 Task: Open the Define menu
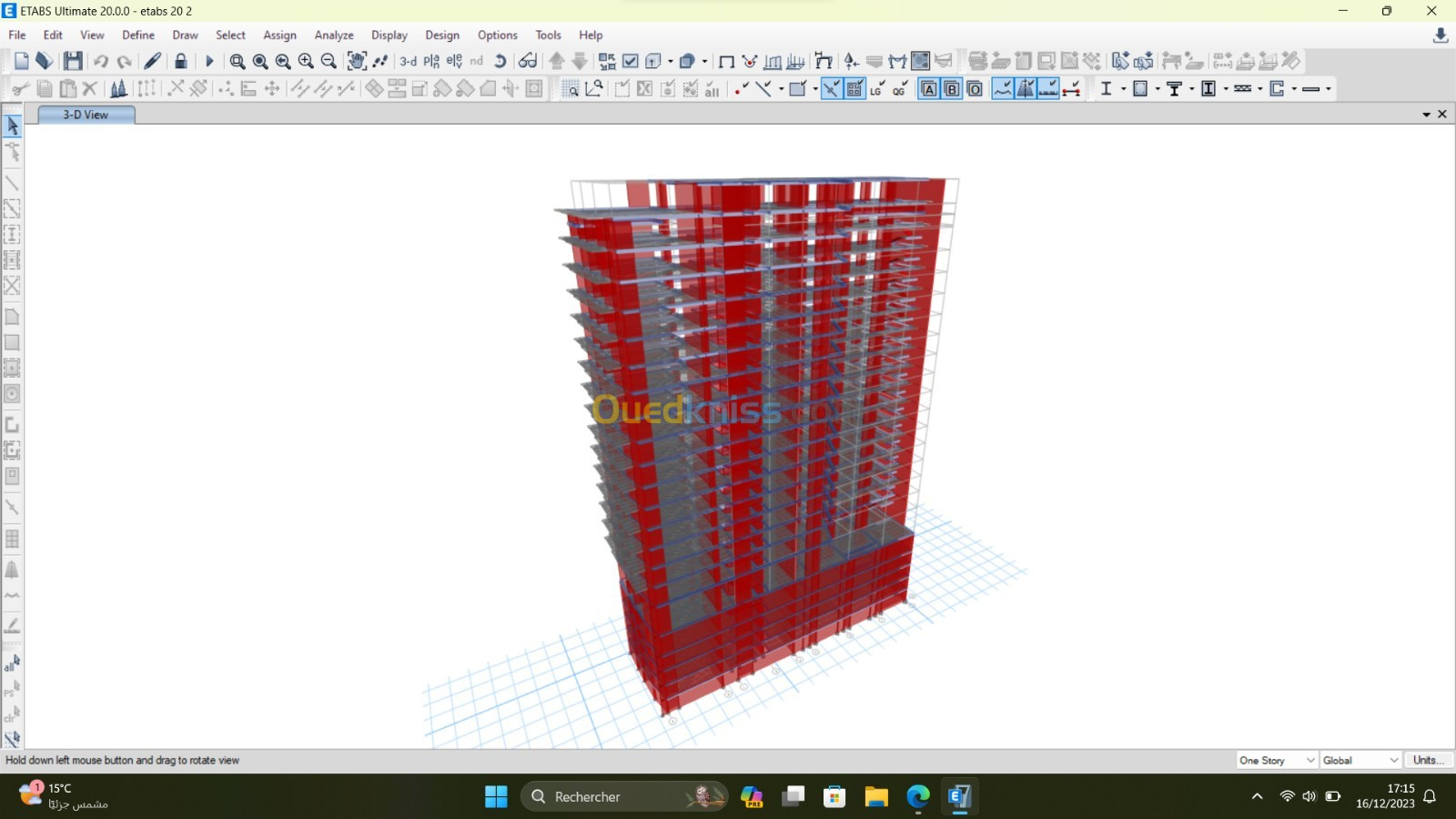(x=138, y=35)
